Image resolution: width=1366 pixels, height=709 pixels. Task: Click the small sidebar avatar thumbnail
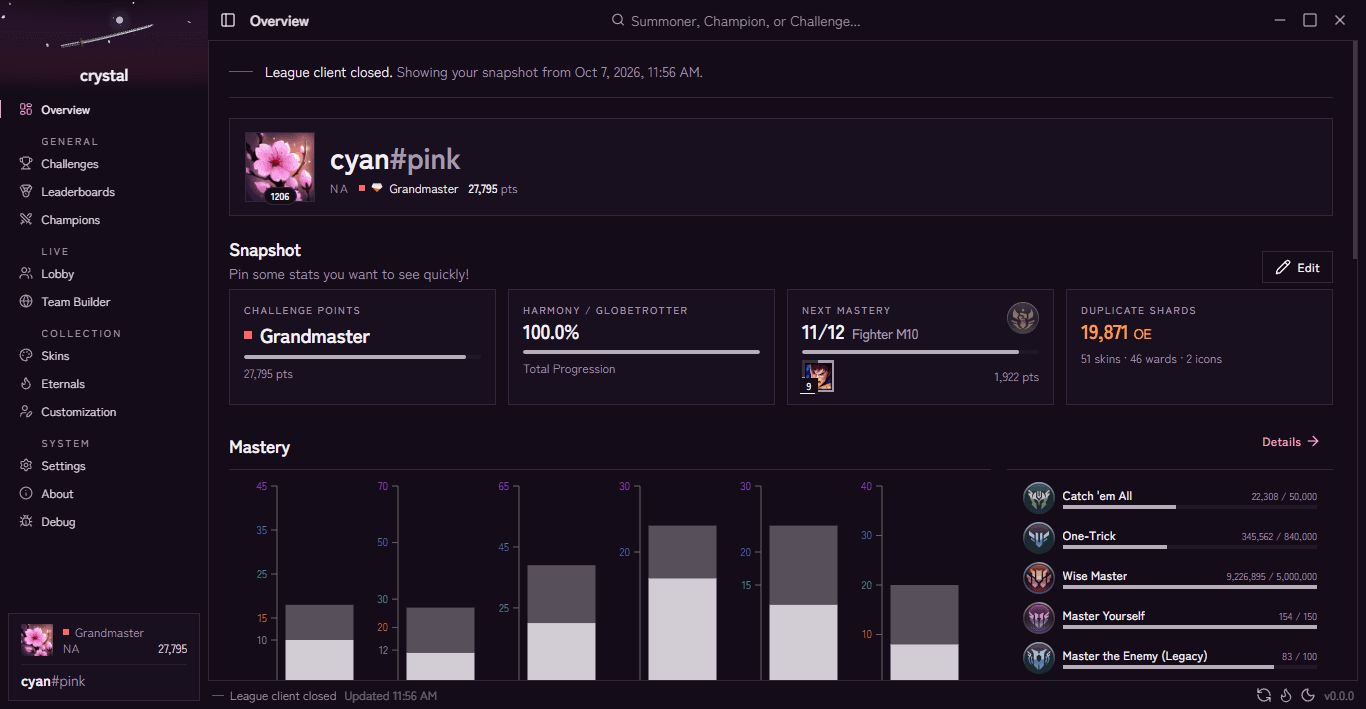click(x=37, y=640)
